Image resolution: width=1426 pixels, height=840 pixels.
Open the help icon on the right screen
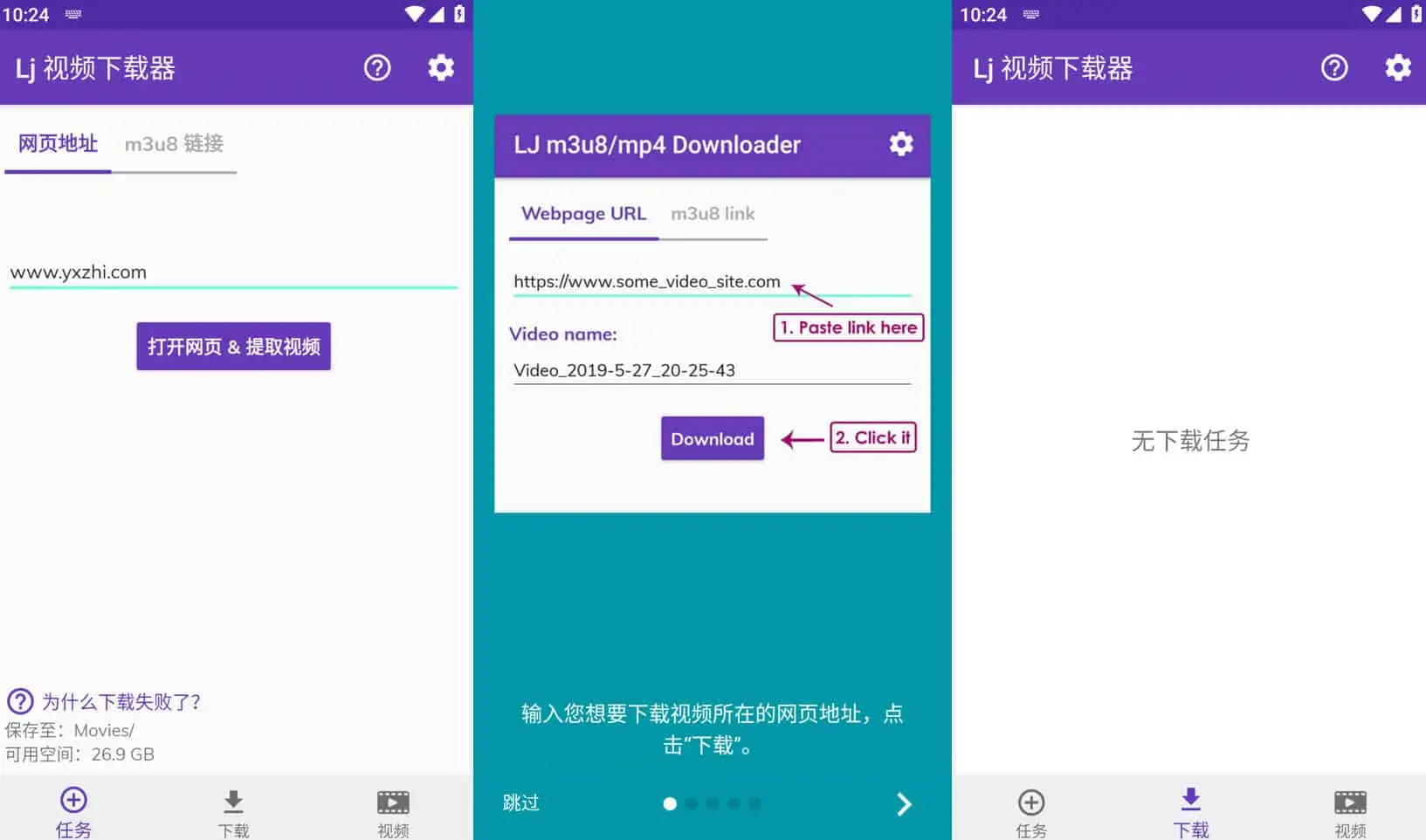(1333, 67)
